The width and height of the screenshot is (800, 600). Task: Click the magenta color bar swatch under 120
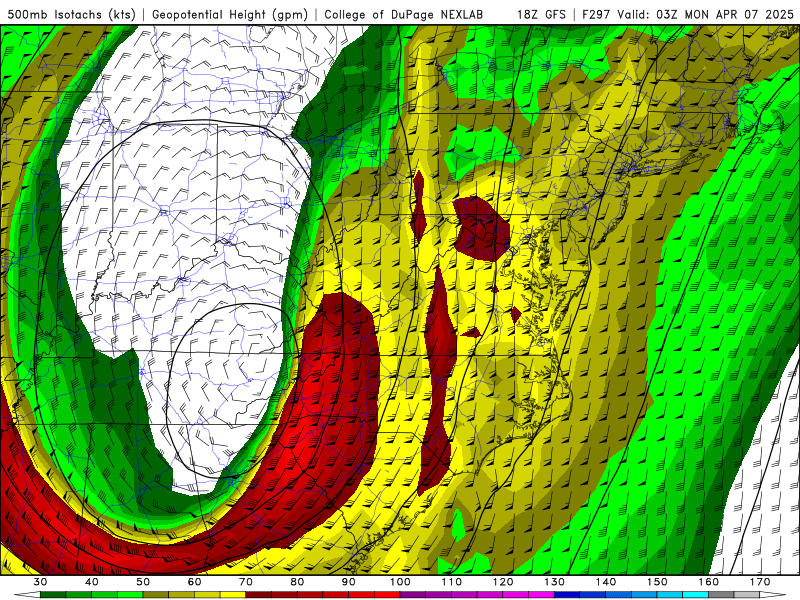516,595
